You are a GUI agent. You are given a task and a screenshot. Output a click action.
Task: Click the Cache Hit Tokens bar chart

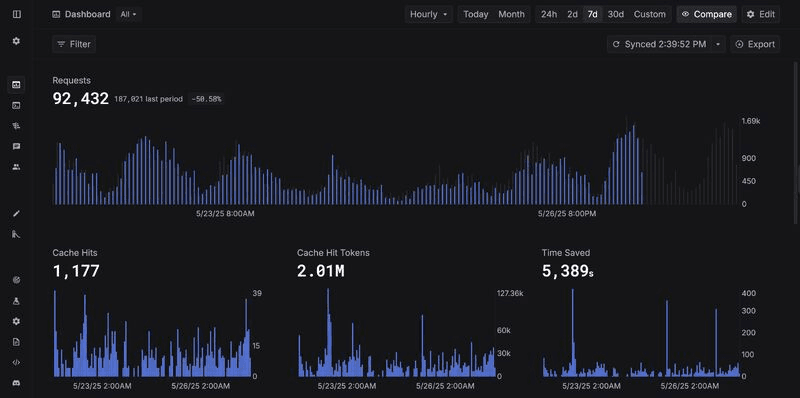click(396, 333)
